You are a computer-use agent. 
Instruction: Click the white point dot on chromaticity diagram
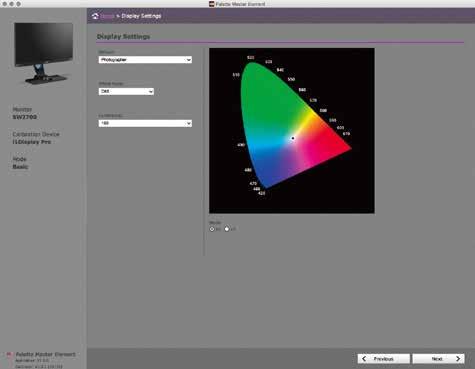(293, 138)
